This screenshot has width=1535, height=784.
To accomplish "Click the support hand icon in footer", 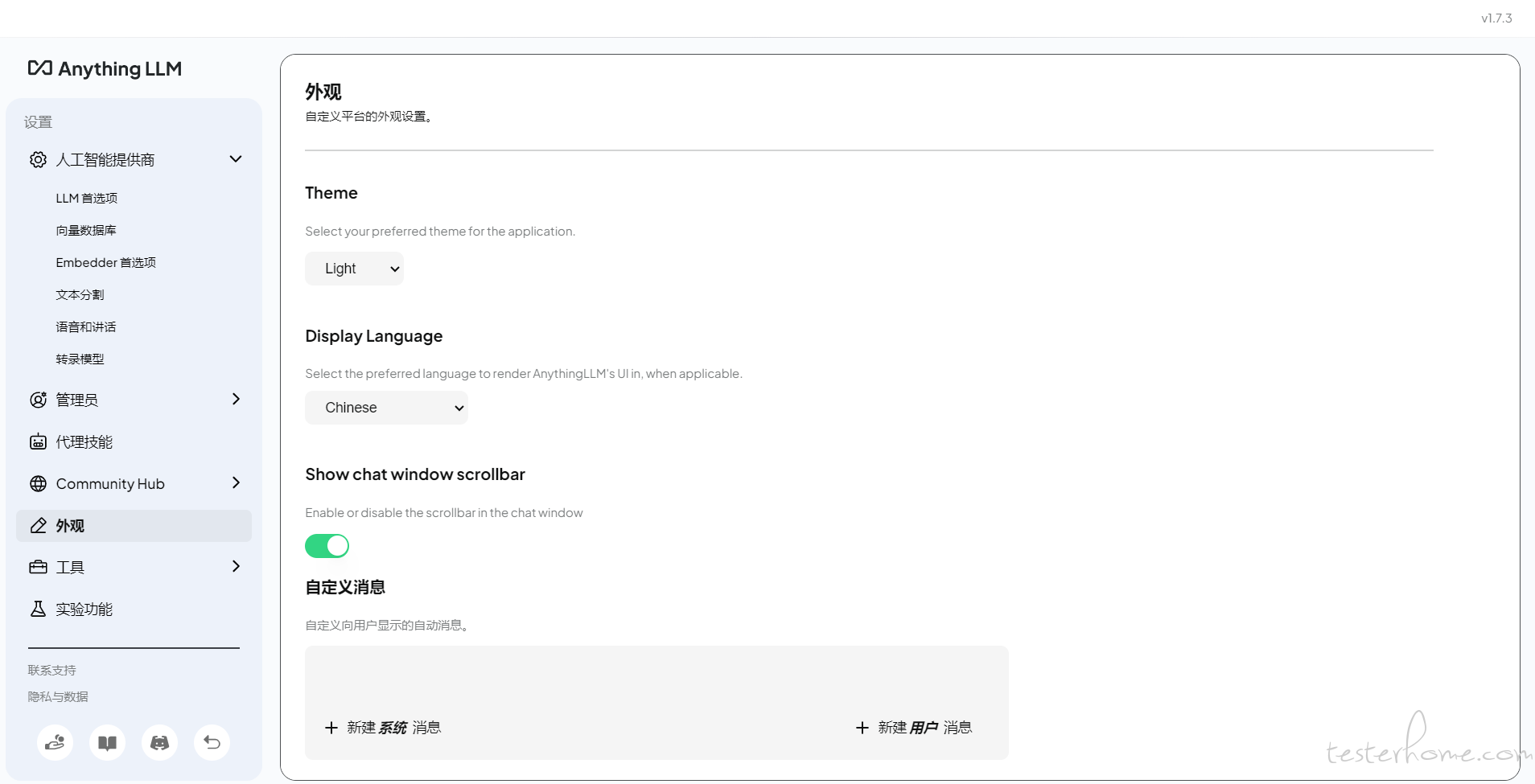I will [55, 742].
